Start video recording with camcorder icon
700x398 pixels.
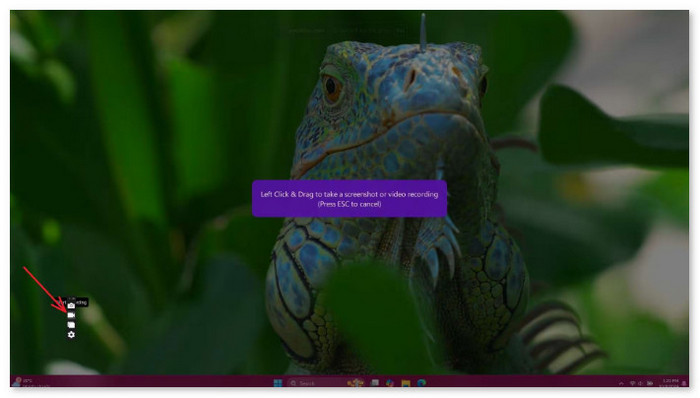71,315
